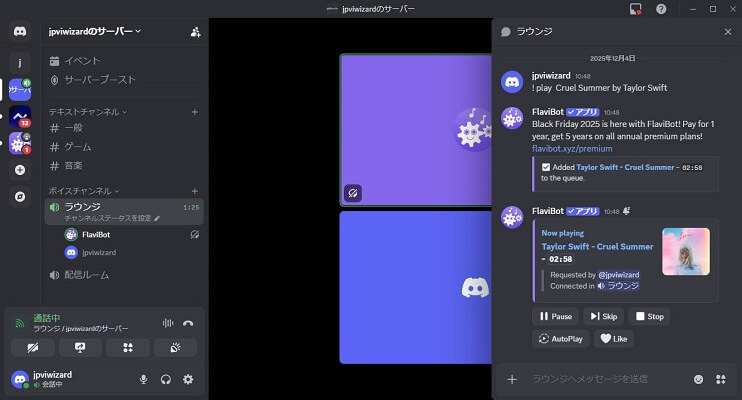Open attachment plus button in chat
The image size is (742, 400).
[x=512, y=379]
